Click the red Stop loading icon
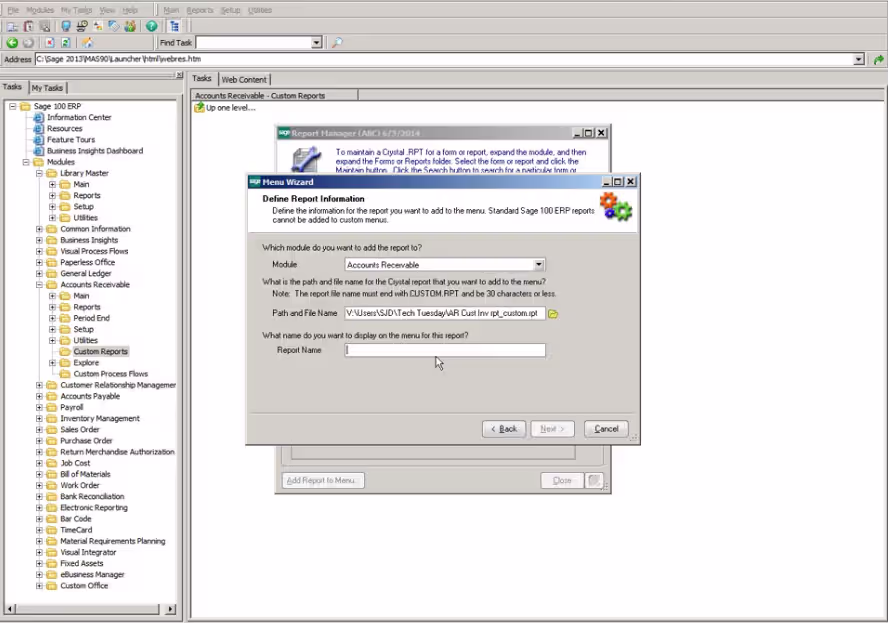 click(x=49, y=43)
